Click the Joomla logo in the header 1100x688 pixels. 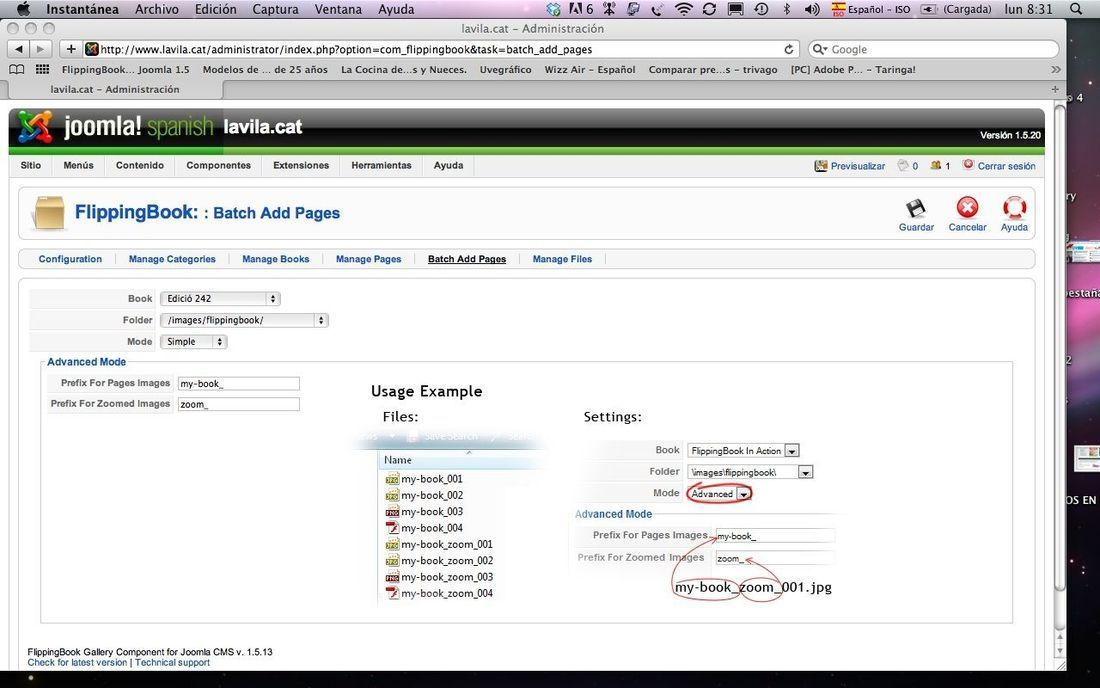35,127
